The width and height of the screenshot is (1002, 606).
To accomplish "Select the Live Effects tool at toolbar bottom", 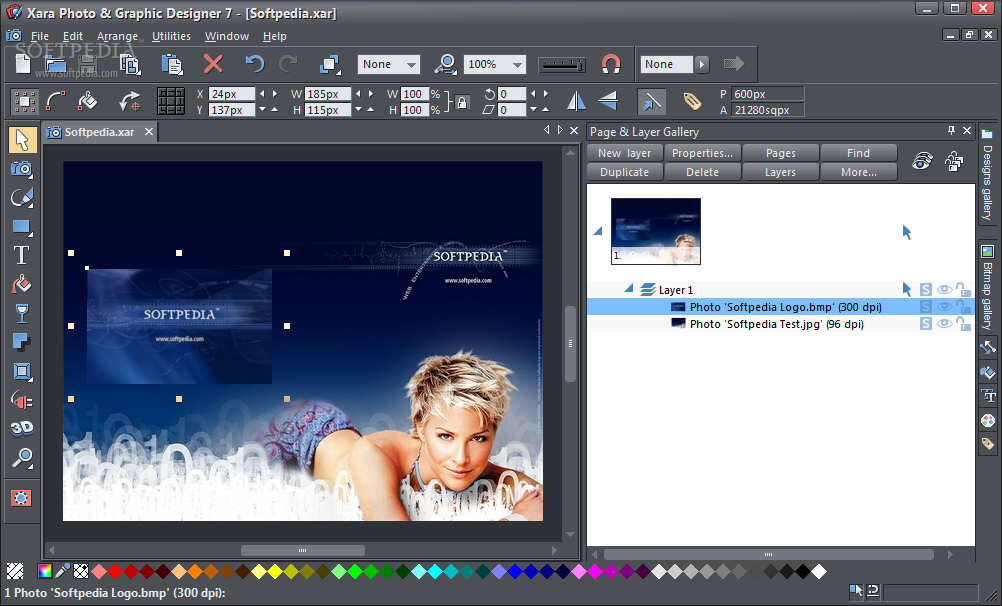I will pyautogui.click(x=21, y=498).
